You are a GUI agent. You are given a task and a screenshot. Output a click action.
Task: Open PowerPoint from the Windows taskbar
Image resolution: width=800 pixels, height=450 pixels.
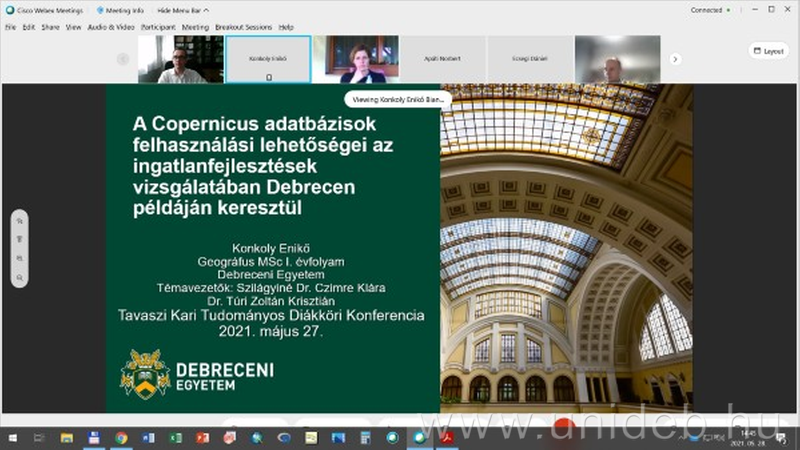click(x=202, y=438)
